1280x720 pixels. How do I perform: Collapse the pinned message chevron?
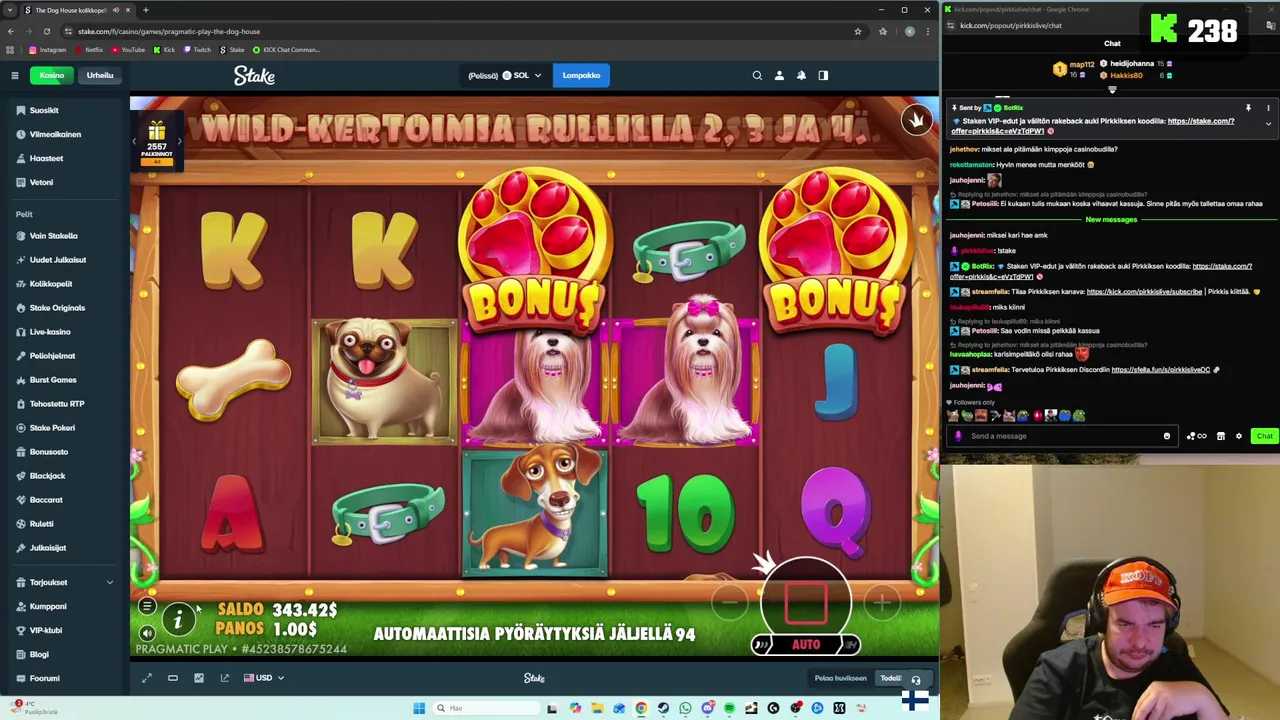click(1268, 124)
